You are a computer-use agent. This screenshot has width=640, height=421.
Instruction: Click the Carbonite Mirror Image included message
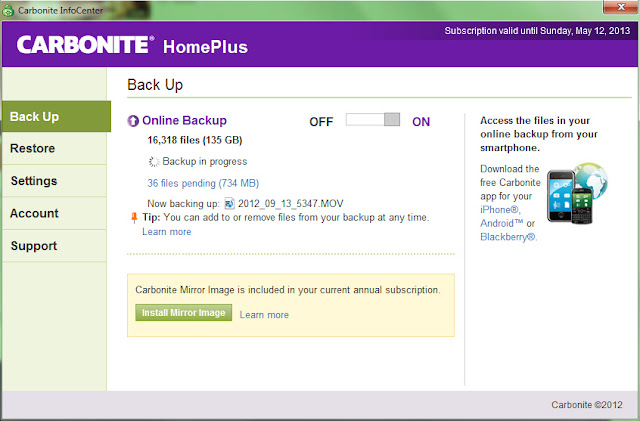[288, 290]
